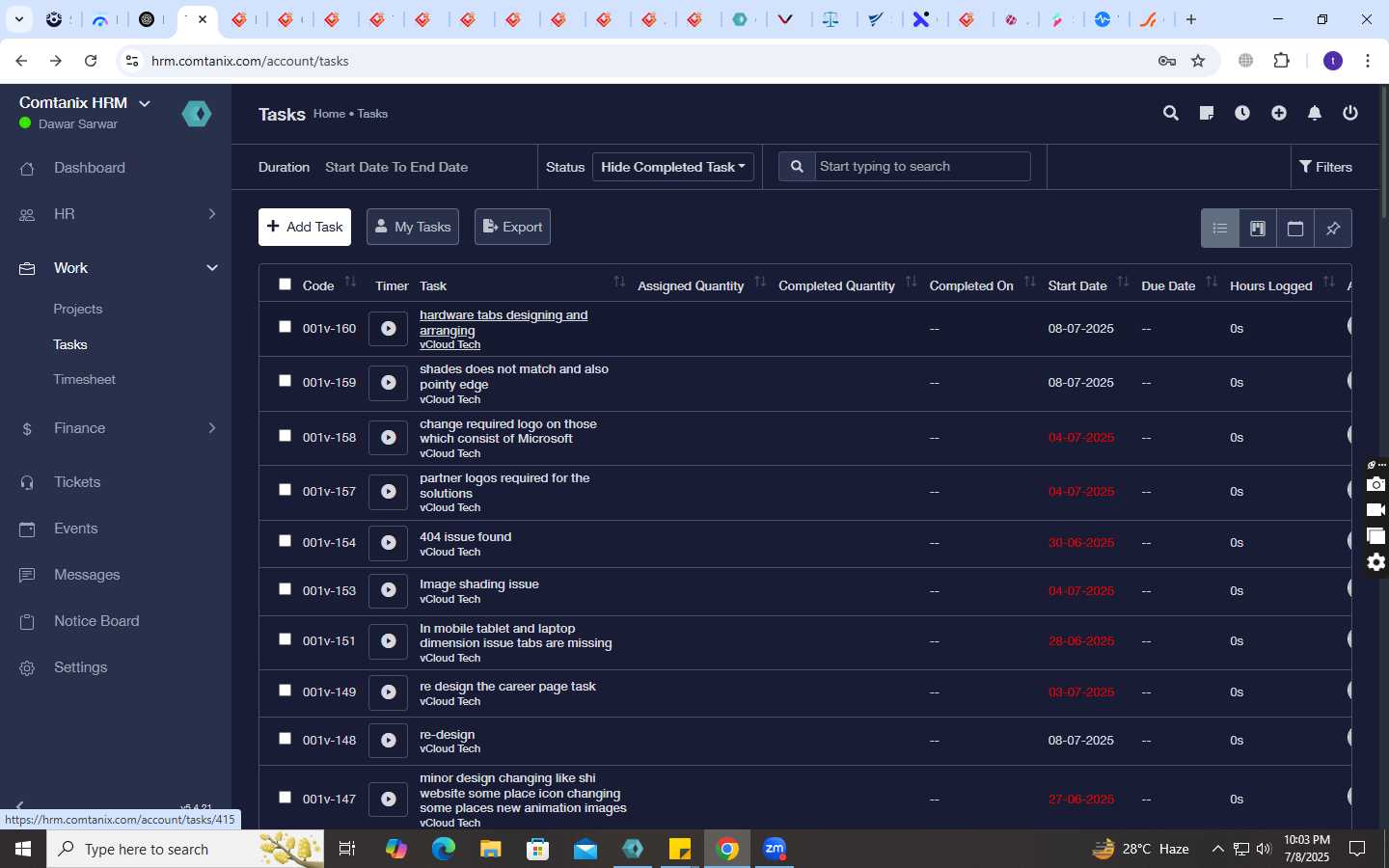
Task: Switch to kanban board view icon
Action: [x=1258, y=229]
